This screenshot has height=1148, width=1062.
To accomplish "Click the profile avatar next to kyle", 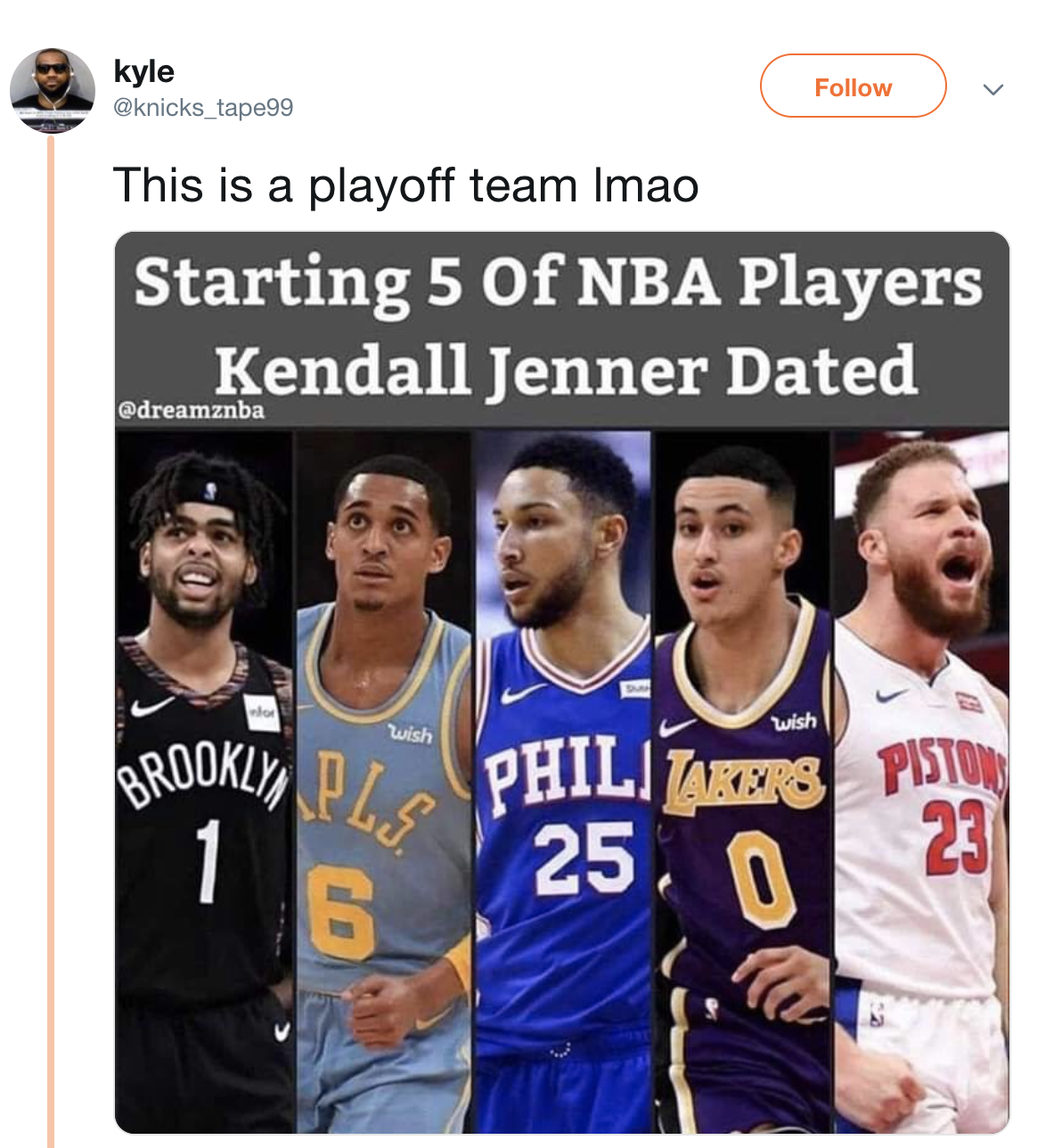I will click(53, 90).
